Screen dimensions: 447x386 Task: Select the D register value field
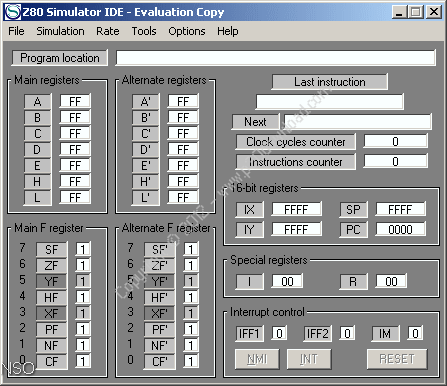point(75,149)
